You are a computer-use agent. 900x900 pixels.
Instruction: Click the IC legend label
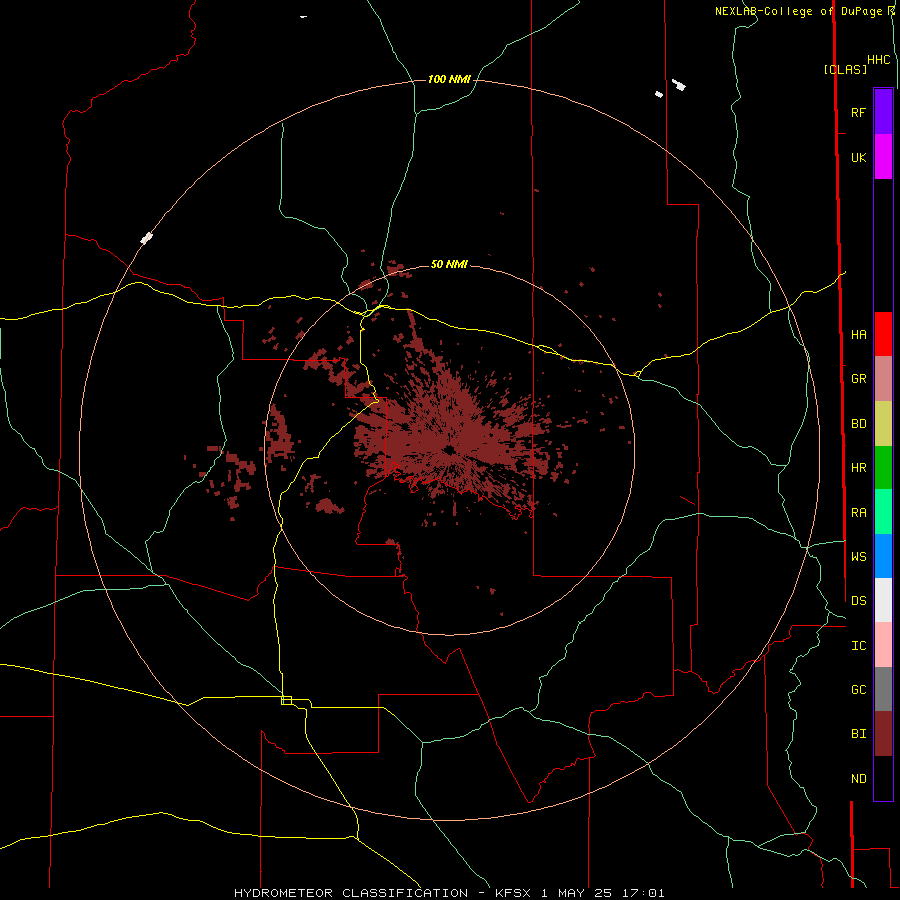(858, 646)
